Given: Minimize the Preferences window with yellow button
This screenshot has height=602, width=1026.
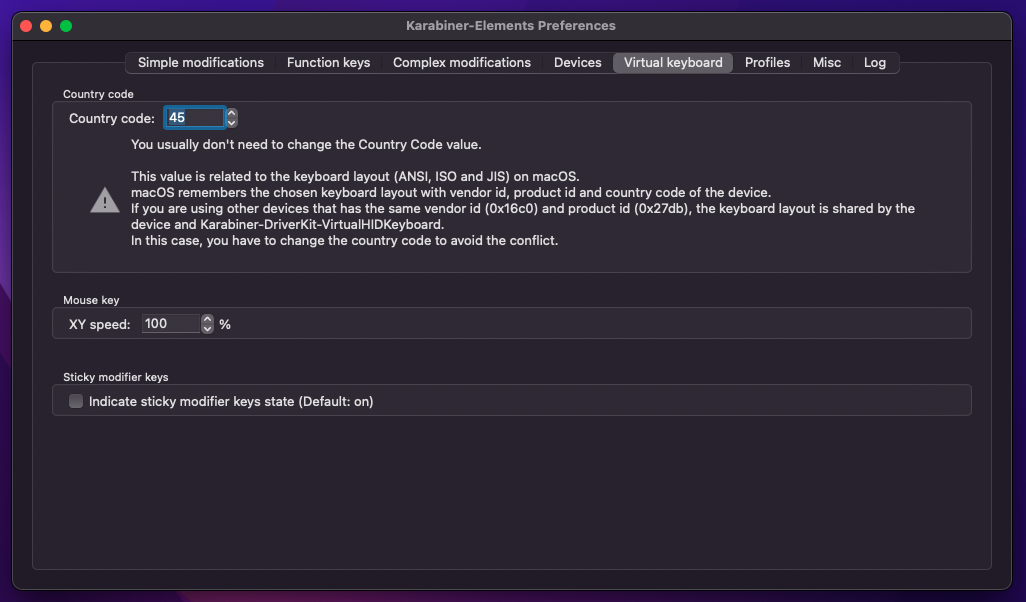Looking at the screenshot, I should coord(46,26).
